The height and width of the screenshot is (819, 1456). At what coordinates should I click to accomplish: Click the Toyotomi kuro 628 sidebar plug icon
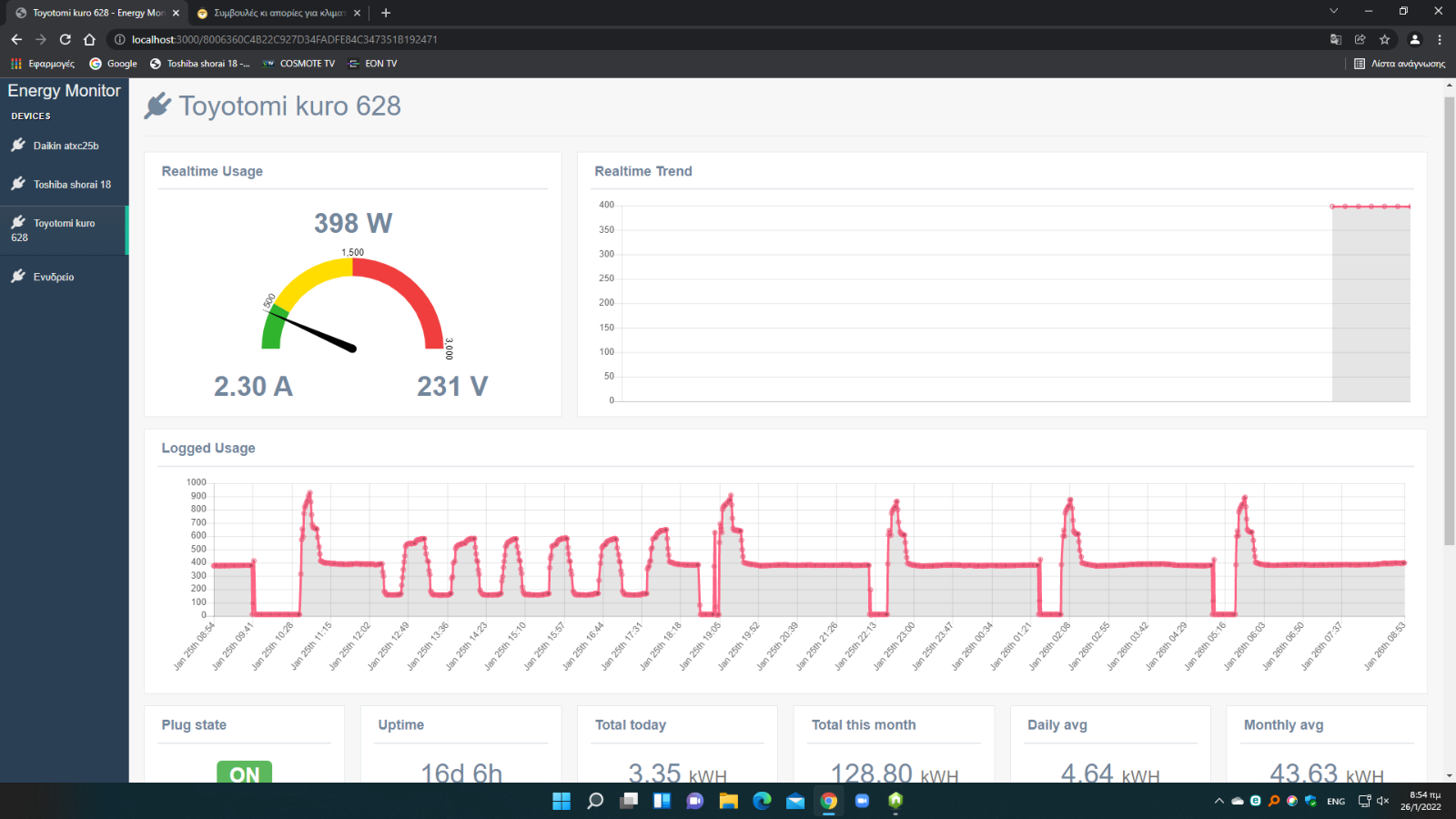pos(18,222)
